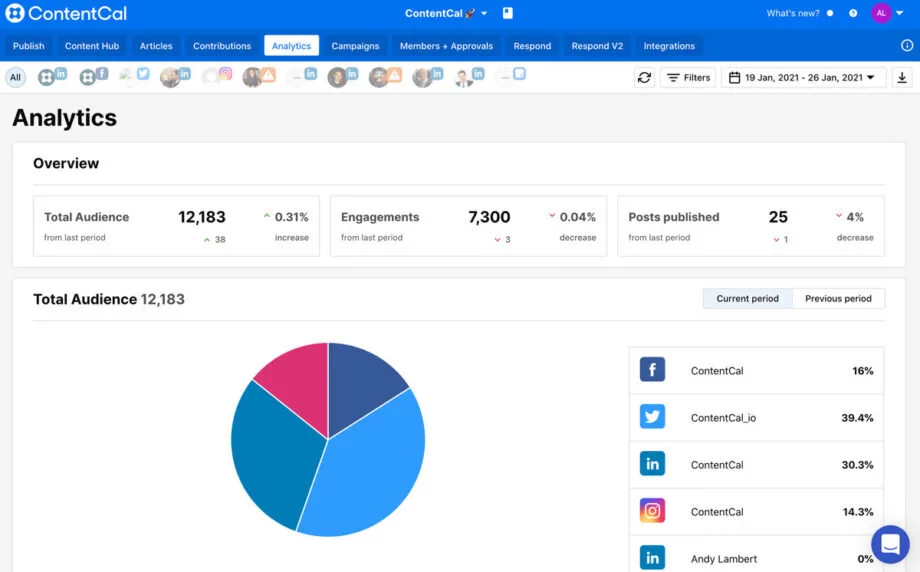Screen dimensions: 920x572
Task: Click the 0.31% increase figure
Action: point(292,217)
